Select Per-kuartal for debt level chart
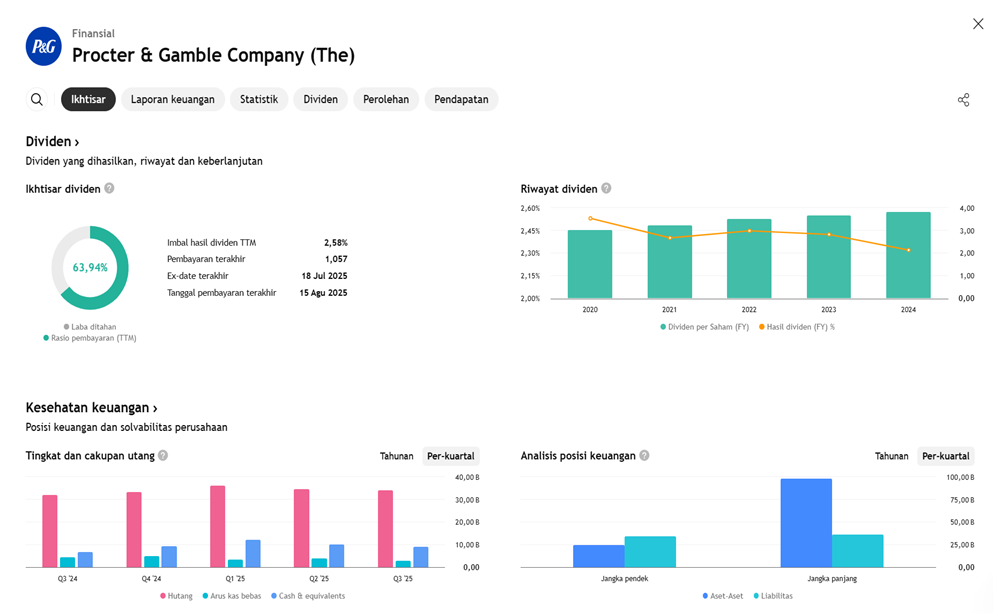Viewport: 993px width, 614px height. pos(450,456)
